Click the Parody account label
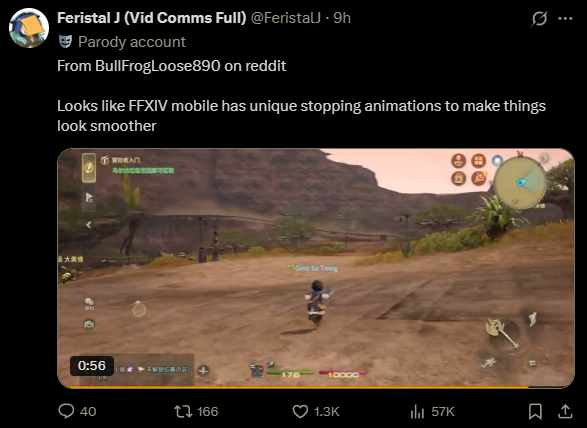This screenshot has height=428, width=587. (131, 42)
